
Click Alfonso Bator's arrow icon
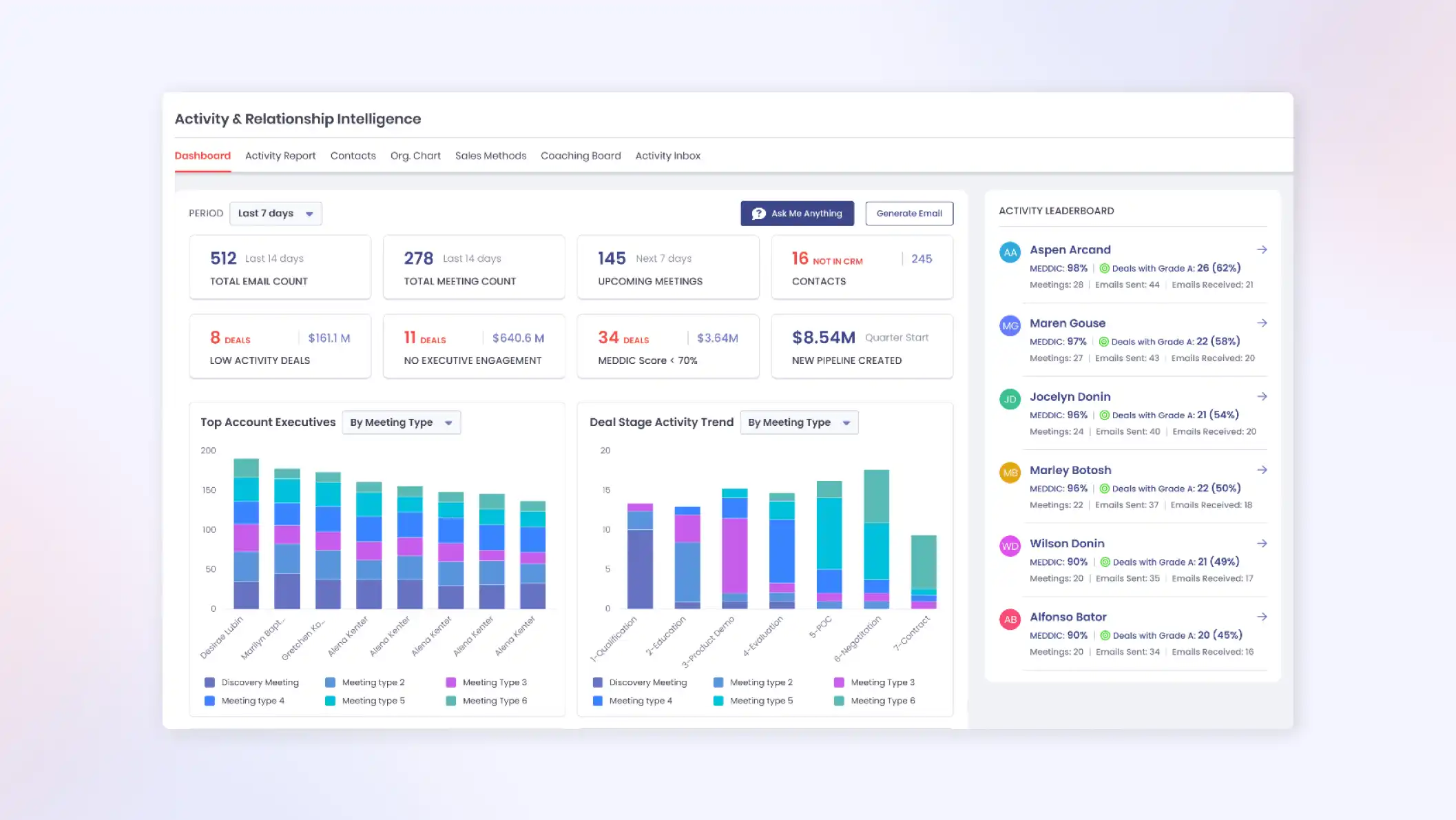1262,617
